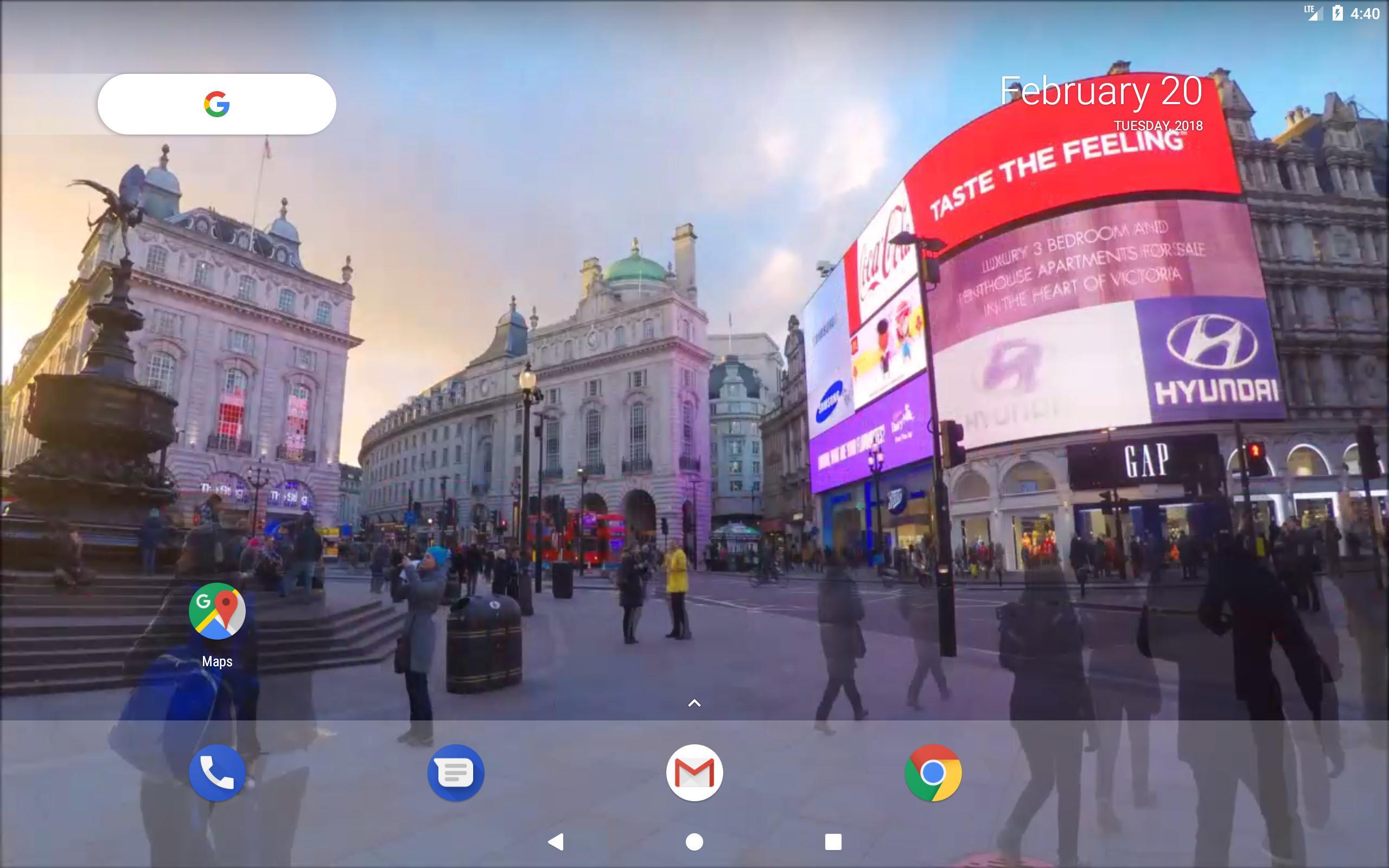The width and height of the screenshot is (1389, 868).
Task: Open the Gmail app
Action: pos(694,773)
